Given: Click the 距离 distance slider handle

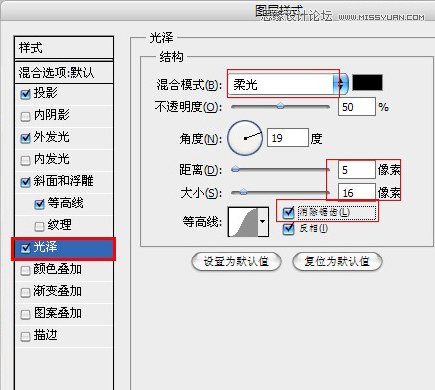Looking at the screenshot, I should (x=235, y=169).
